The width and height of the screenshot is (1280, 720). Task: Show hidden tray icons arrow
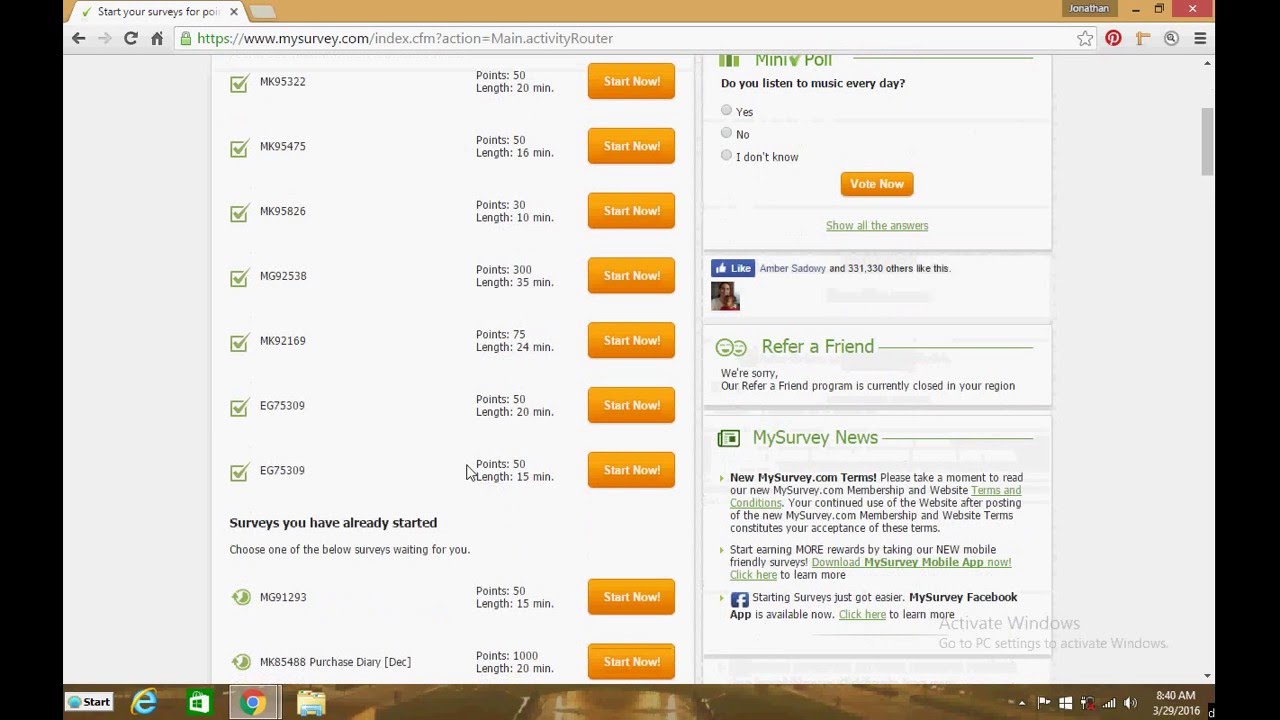tap(1022, 703)
